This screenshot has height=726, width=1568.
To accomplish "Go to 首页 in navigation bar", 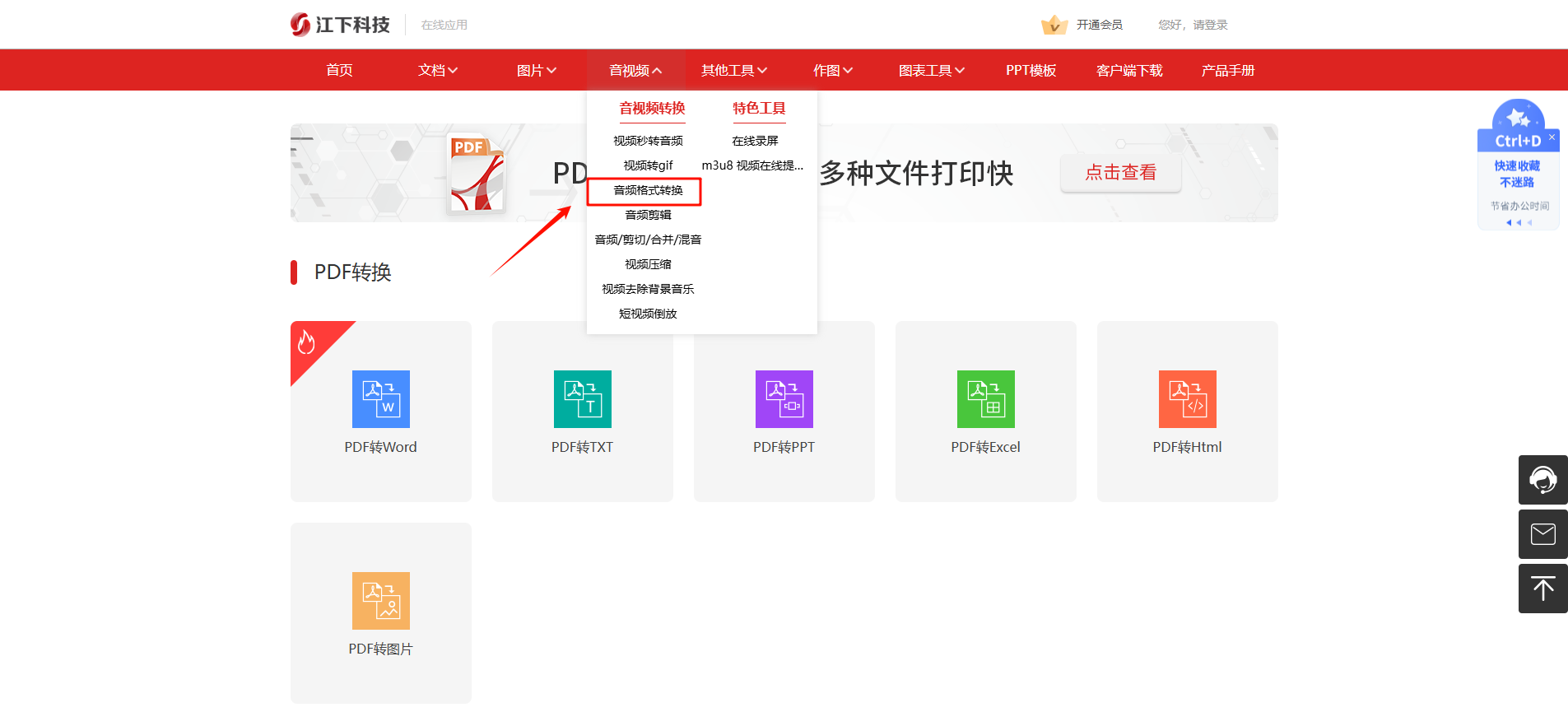I will (x=339, y=71).
